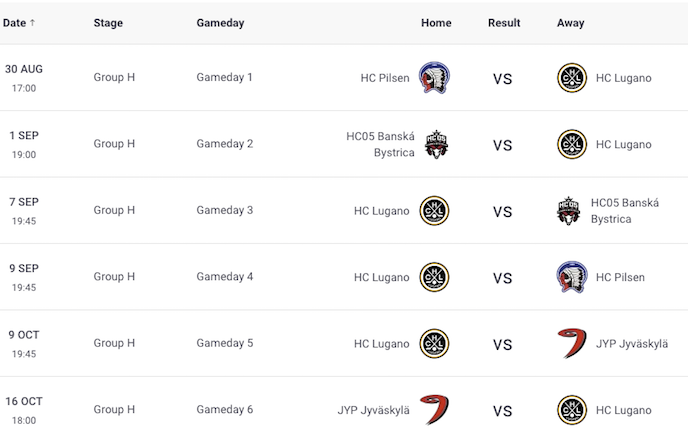
Task: Select the Gameday 4 row on 9 SEP
Action: coord(224,277)
